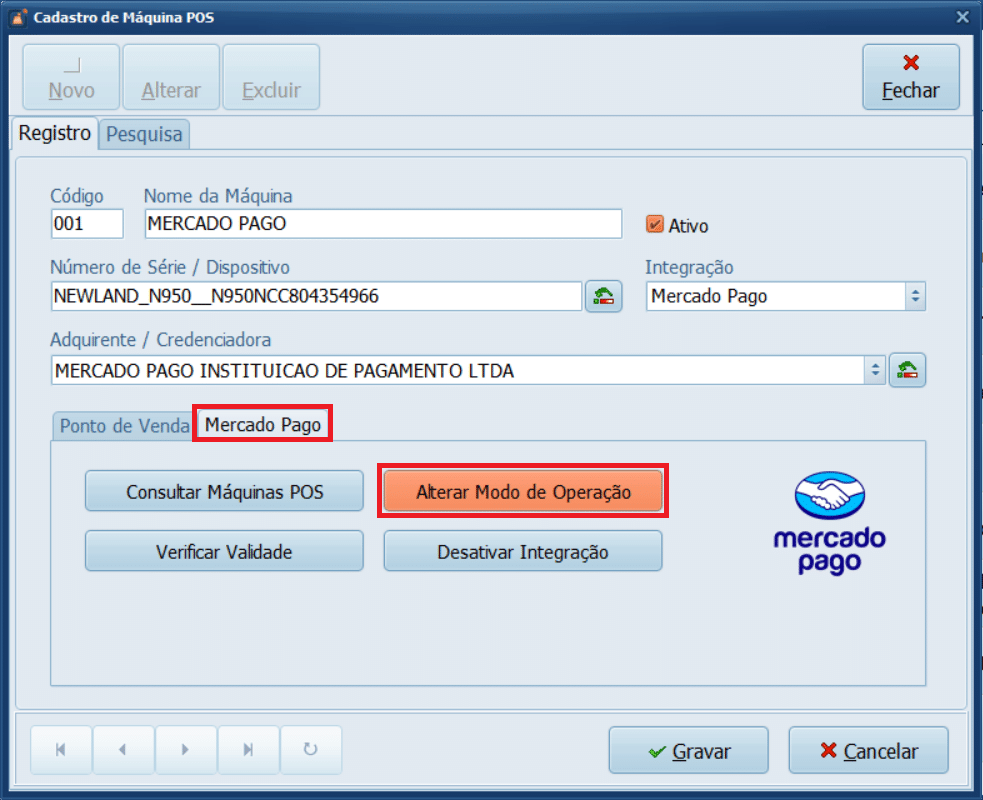Click the Nome da Máquina input field
Viewport: 983px width, 800px height.
pos(383,224)
